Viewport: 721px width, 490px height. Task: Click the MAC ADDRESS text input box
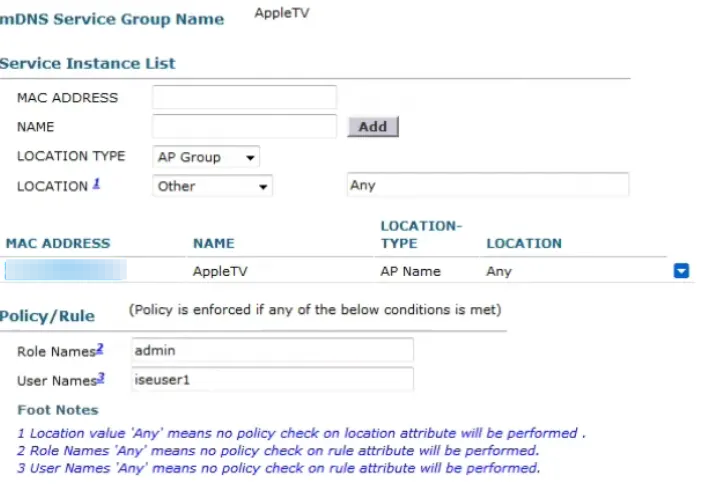pyautogui.click(x=244, y=97)
